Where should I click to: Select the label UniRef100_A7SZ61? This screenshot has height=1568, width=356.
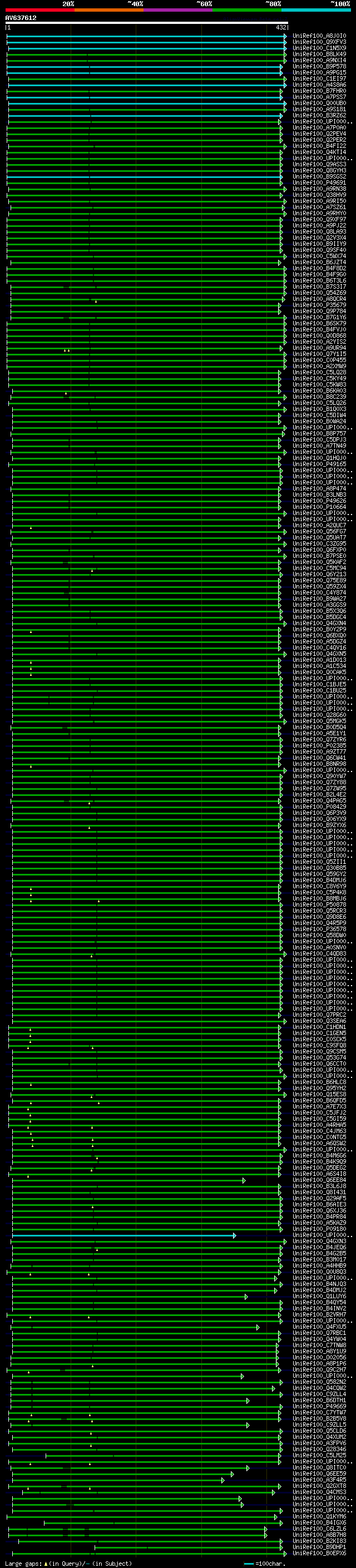[x=319, y=207]
